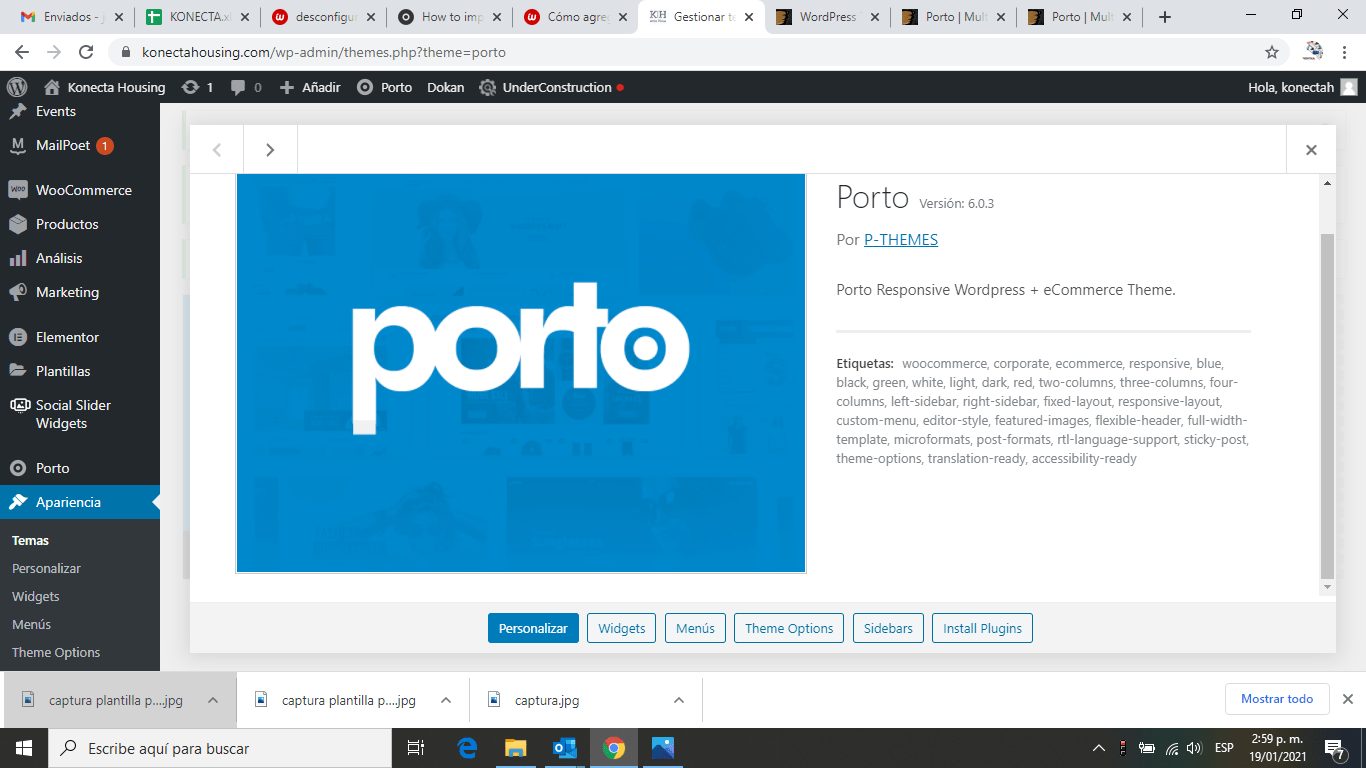Open Outlook from the taskbar
The width and height of the screenshot is (1366, 768).
(564, 748)
